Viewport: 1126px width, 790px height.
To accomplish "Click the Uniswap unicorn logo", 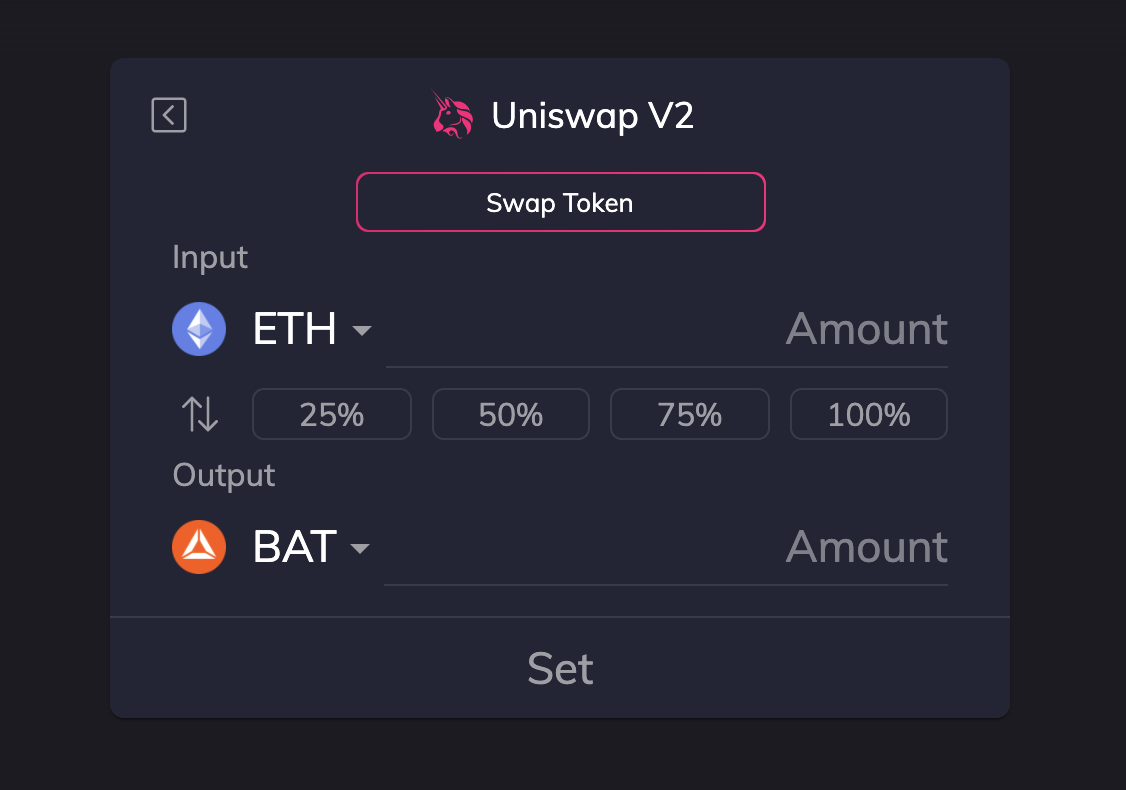I will click(x=452, y=114).
